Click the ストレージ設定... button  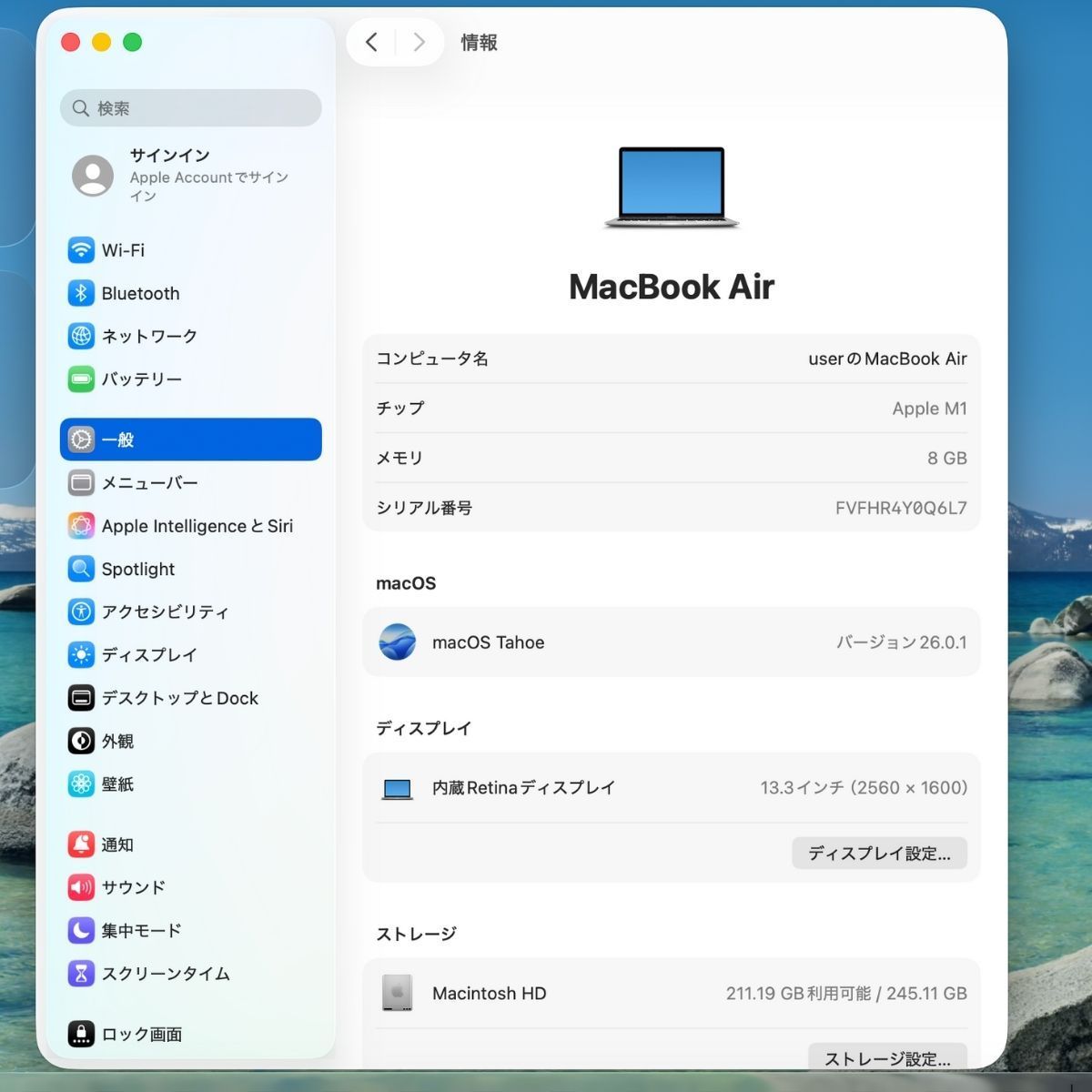pyautogui.click(x=886, y=1058)
